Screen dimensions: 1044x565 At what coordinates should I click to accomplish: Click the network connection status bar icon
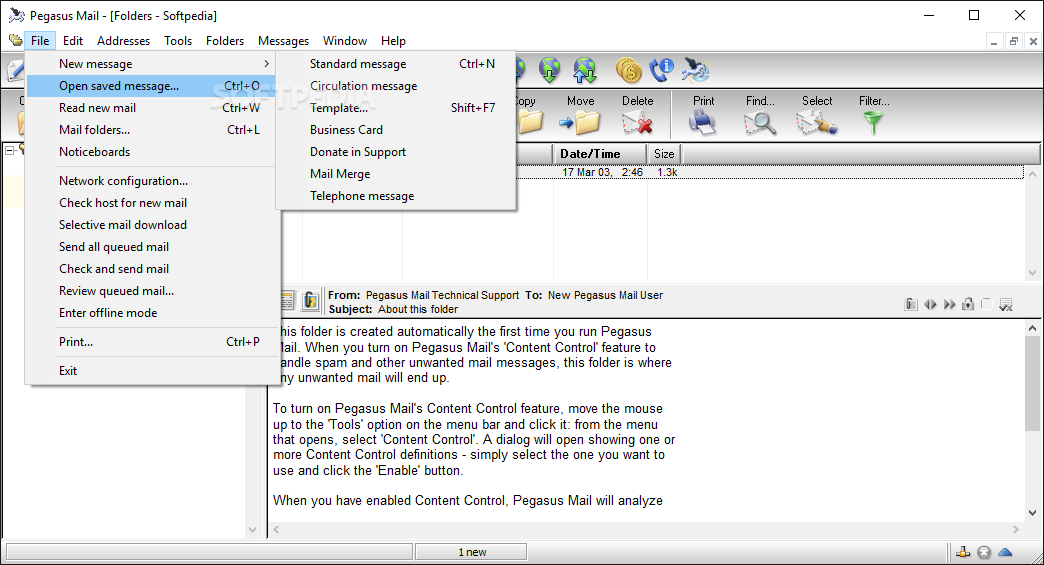tap(963, 552)
